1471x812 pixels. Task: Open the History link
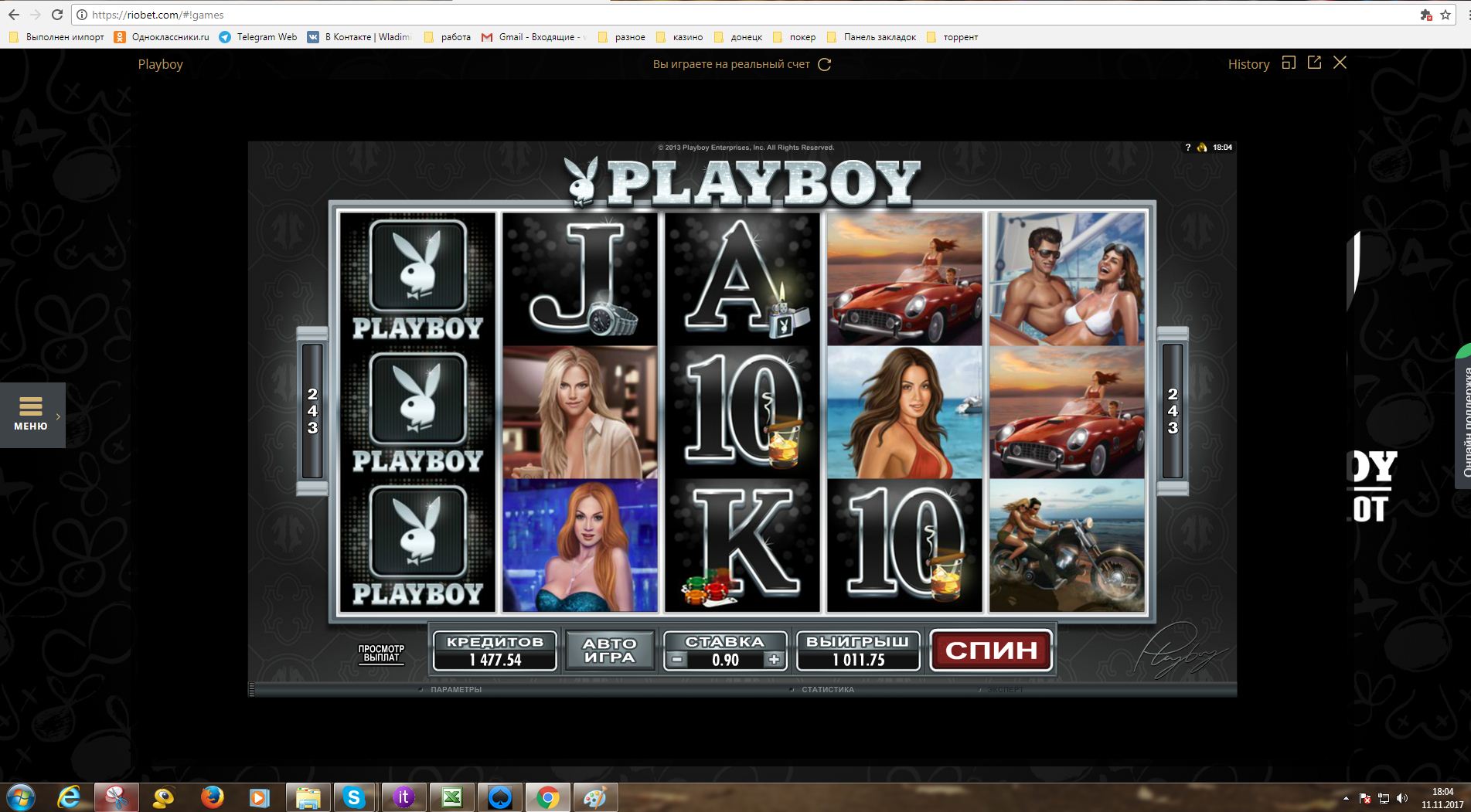1248,64
